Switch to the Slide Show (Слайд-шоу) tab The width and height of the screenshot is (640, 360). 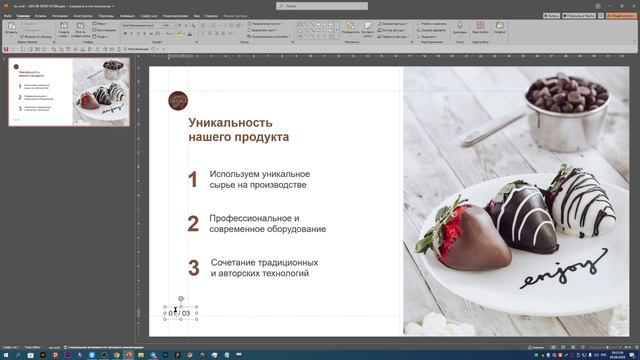point(149,16)
